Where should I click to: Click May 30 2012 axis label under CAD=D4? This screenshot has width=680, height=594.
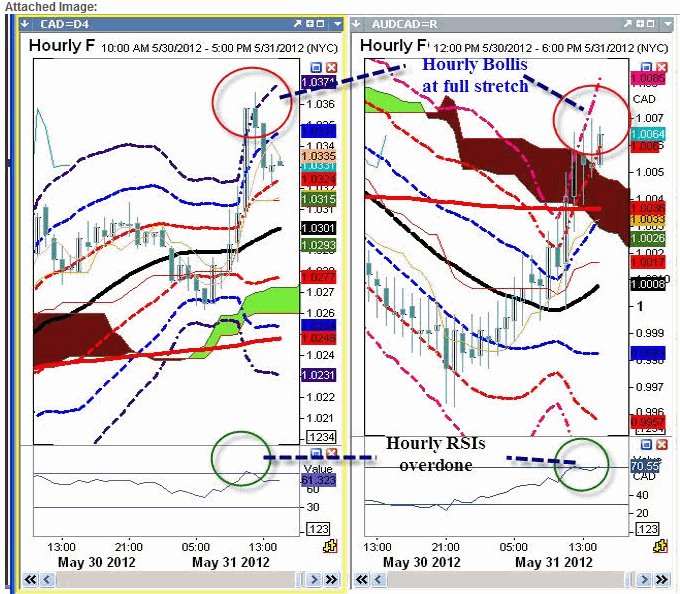pyautogui.click(x=96, y=562)
